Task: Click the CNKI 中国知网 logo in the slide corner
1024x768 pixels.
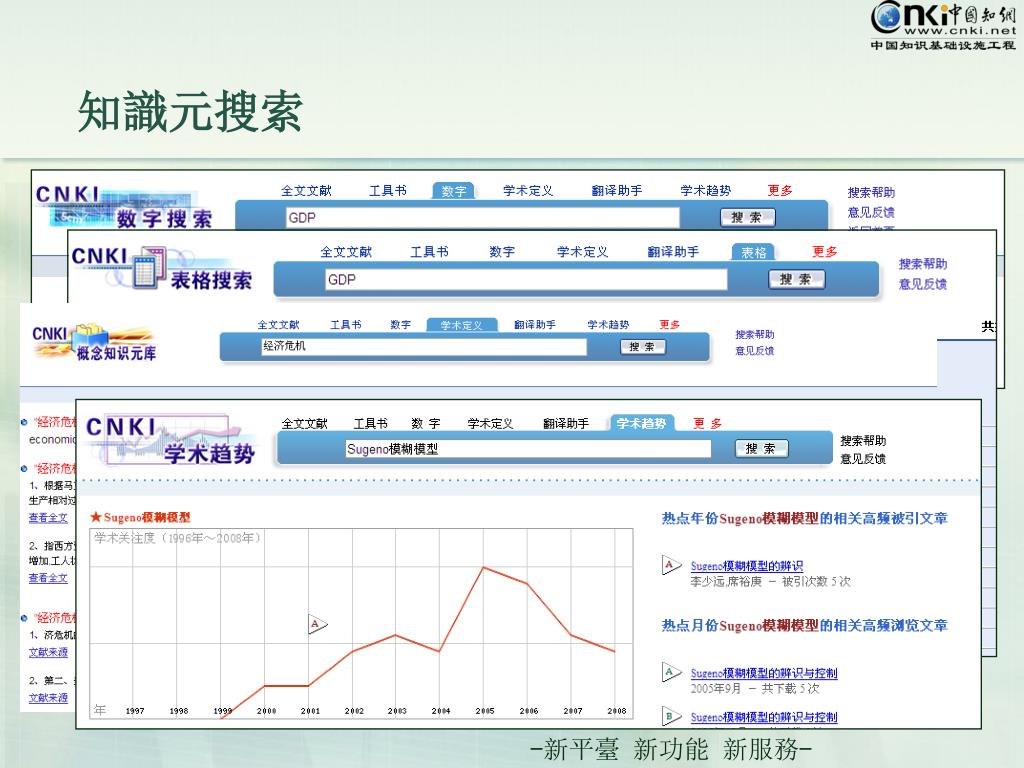Action: [943, 25]
